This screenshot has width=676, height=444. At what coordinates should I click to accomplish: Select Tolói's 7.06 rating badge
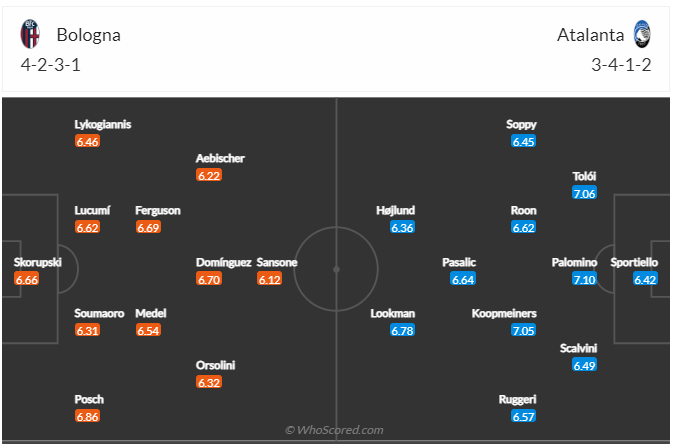(584, 193)
